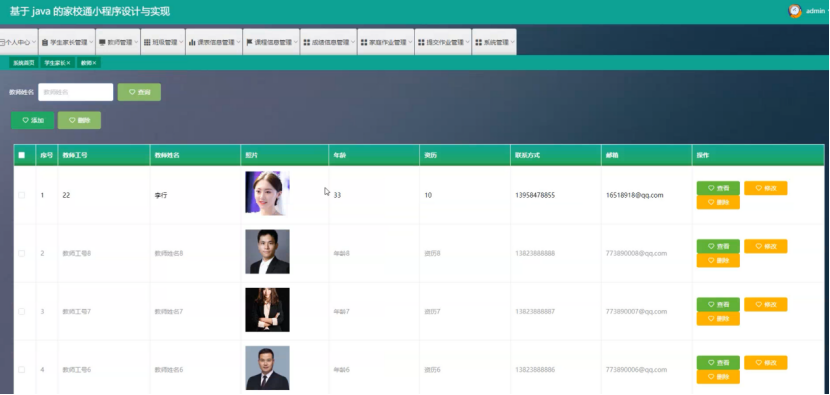This screenshot has height=395, width=830.
Task: Check the checkbox for row 教师姓名6
Action: click(x=22, y=370)
